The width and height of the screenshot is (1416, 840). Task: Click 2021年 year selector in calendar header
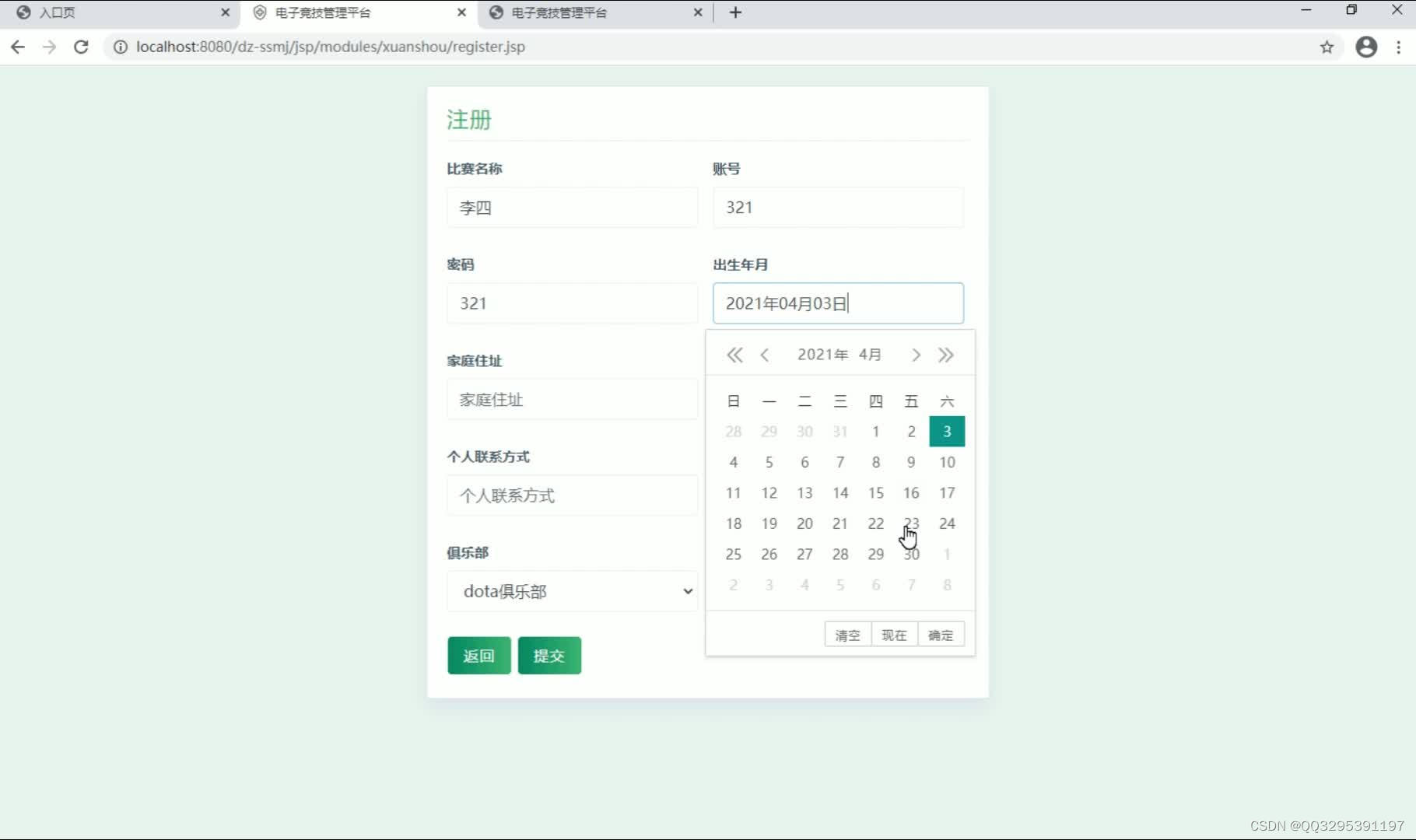822,355
